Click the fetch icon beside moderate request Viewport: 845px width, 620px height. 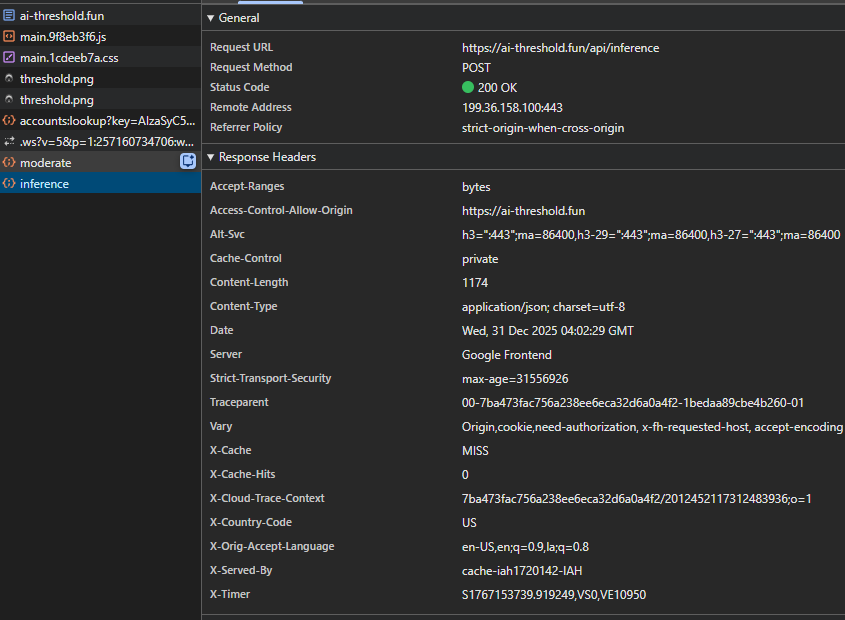(9, 162)
